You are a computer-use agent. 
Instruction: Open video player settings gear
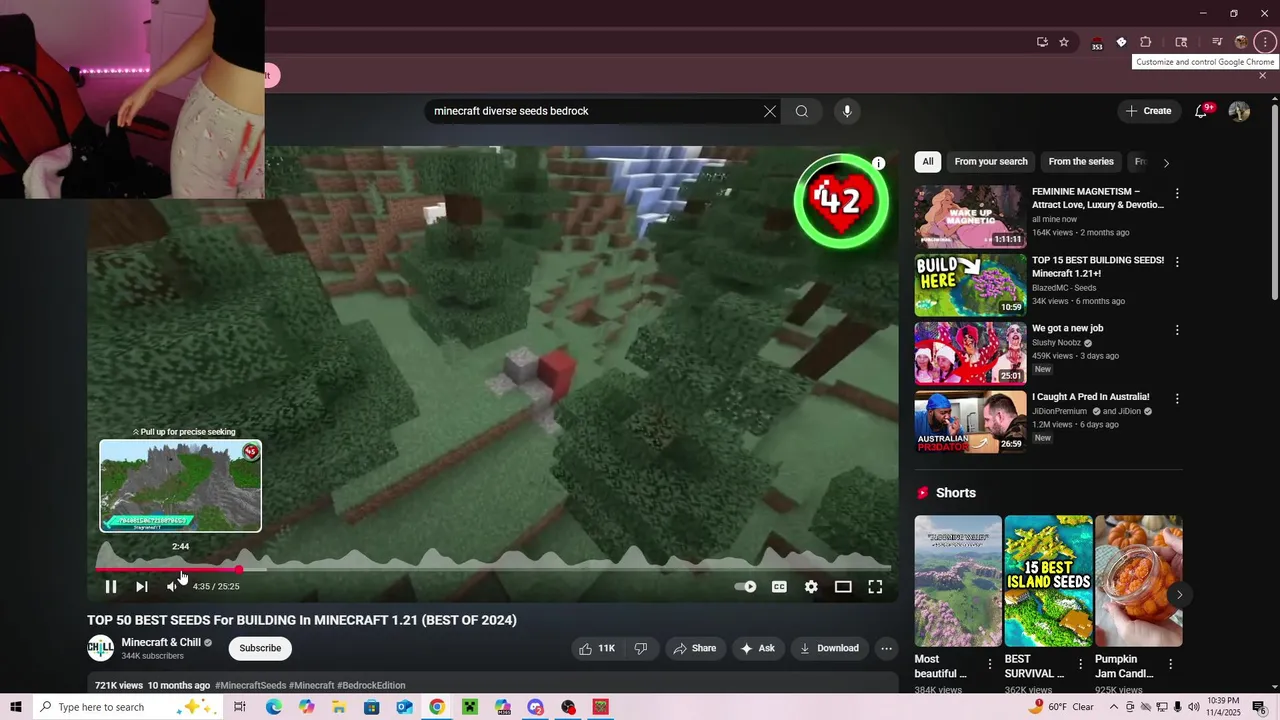click(x=811, y=587)
